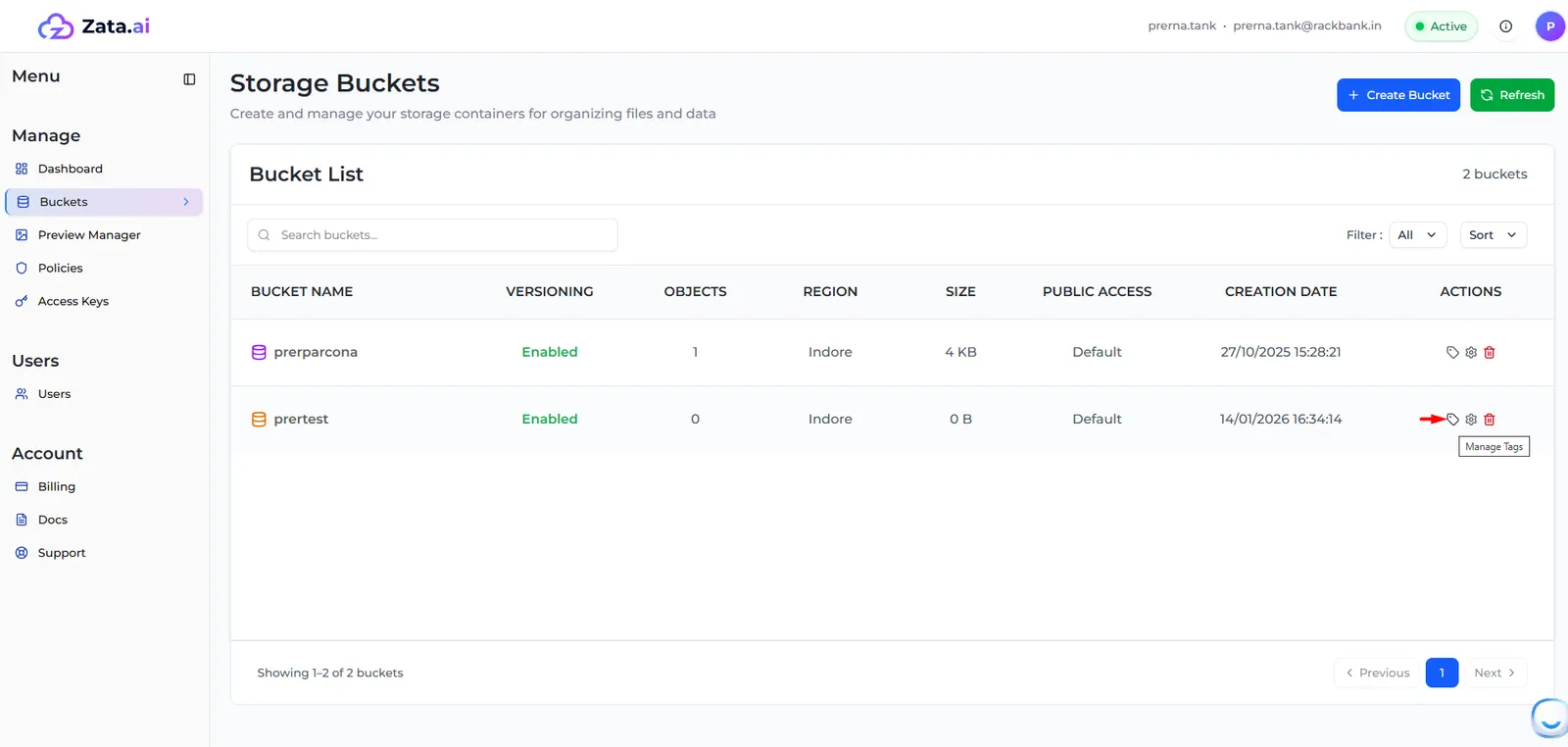The height and width of the screenshot is (747, 1568).
Task: Manage tags for prertest bucket
Action: (1452, 420)
